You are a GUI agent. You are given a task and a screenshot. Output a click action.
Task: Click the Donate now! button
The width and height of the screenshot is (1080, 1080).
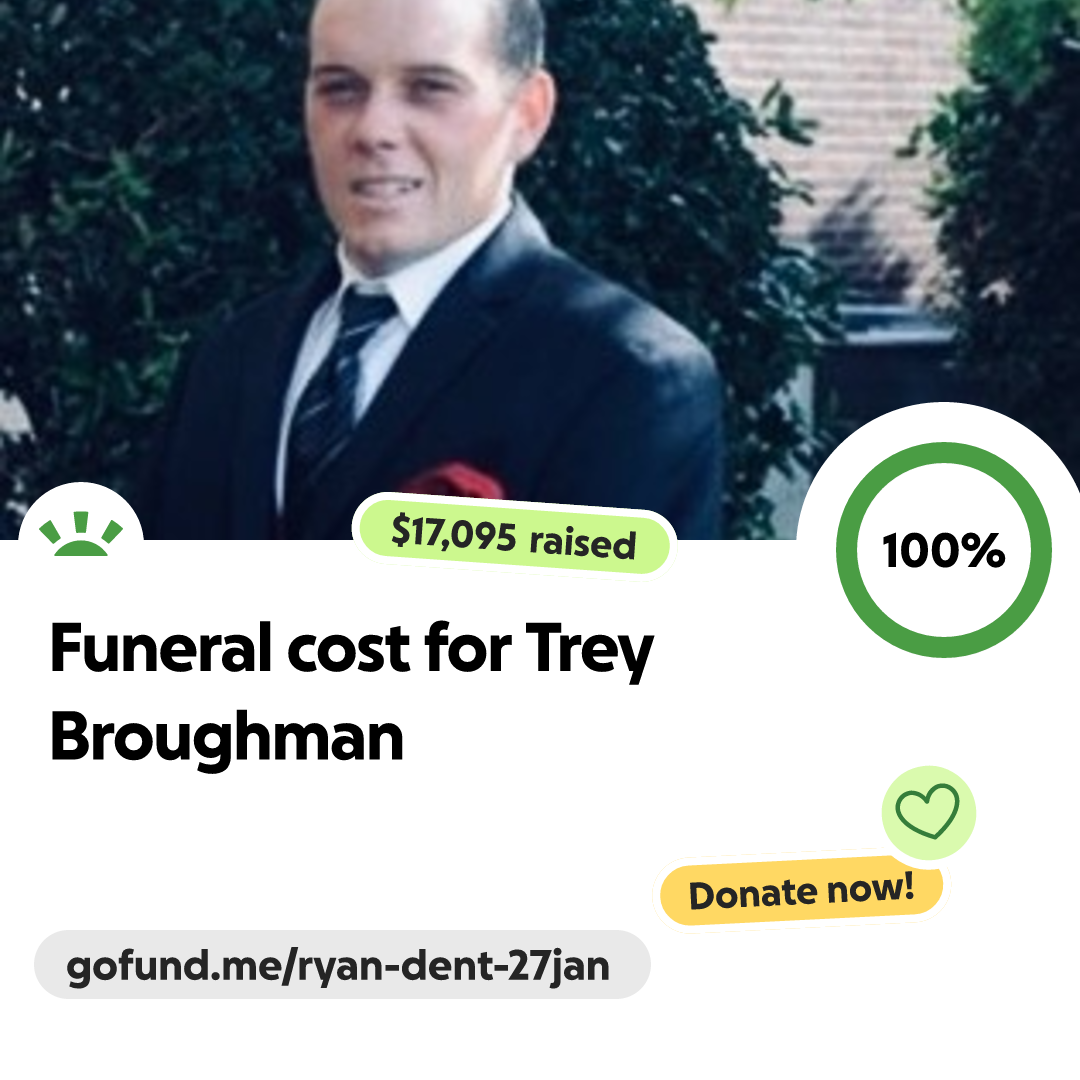[801, 891]
